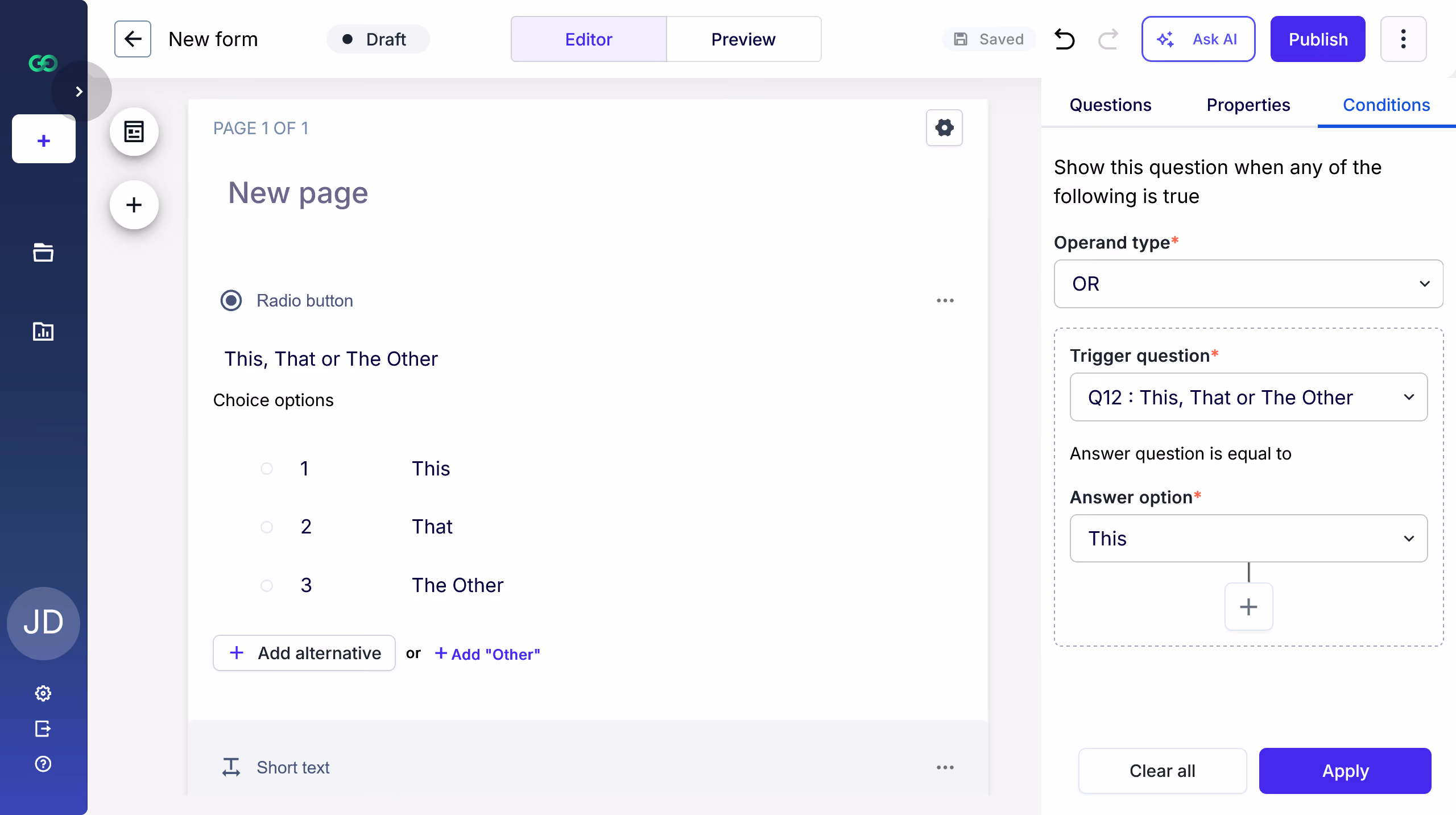Click the logout icon in sidebar
This screenshot has width=1456, height=815.
point(43,729)
